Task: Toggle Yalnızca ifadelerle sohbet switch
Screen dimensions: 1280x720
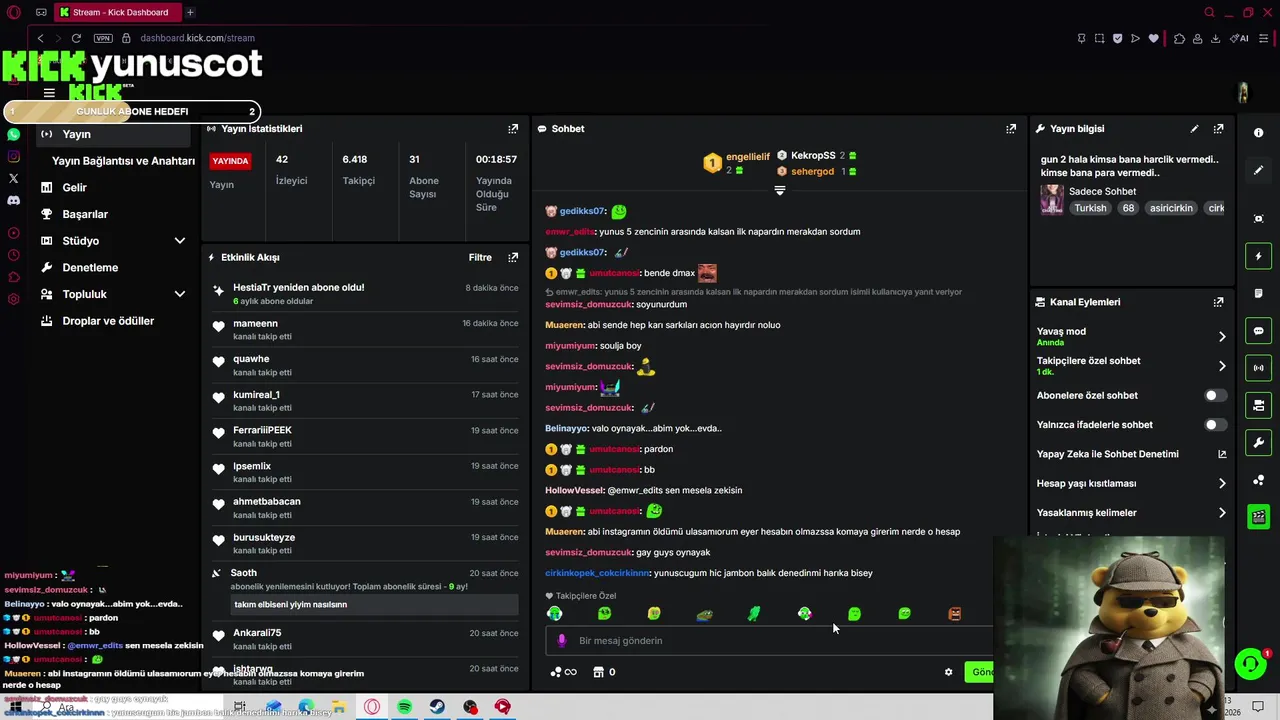Action: point(1215,425)
